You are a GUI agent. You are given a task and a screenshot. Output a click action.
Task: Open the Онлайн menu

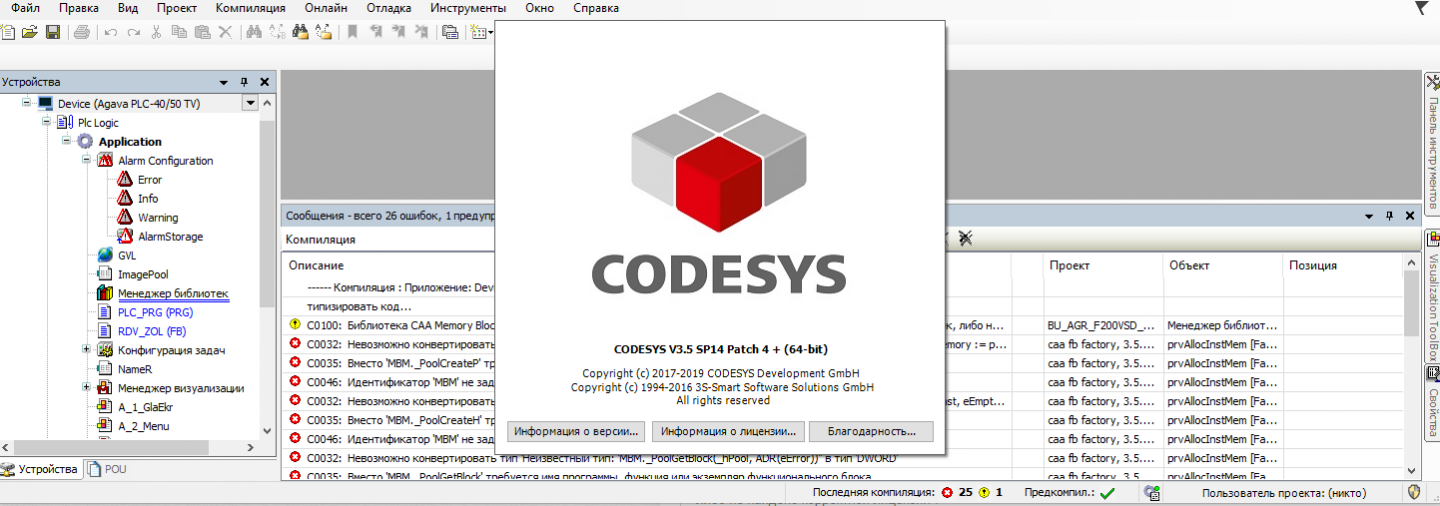[x=326, y=8]
